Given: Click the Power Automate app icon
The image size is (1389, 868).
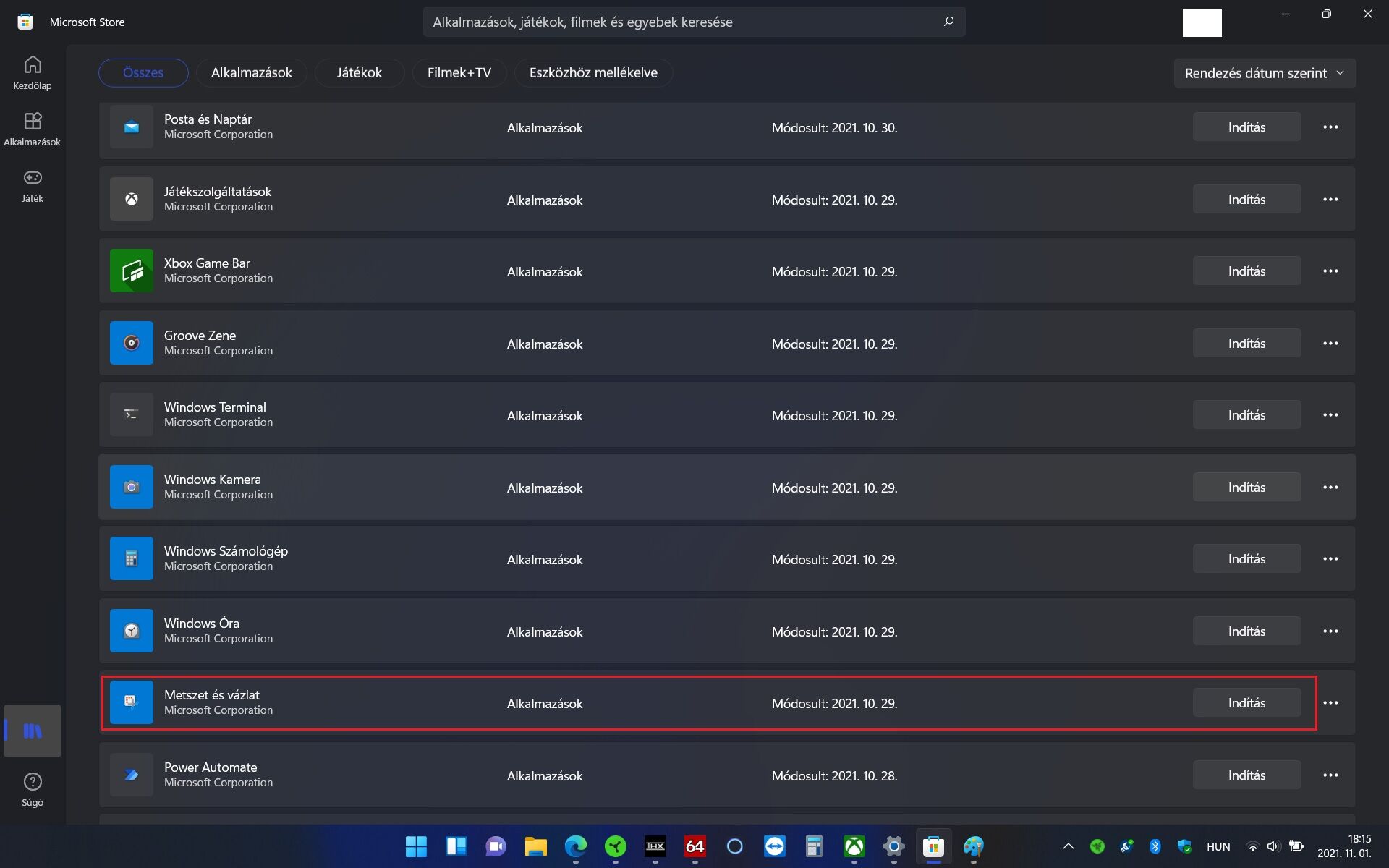Looking at the screenshot, I should [x=132, y=775].
